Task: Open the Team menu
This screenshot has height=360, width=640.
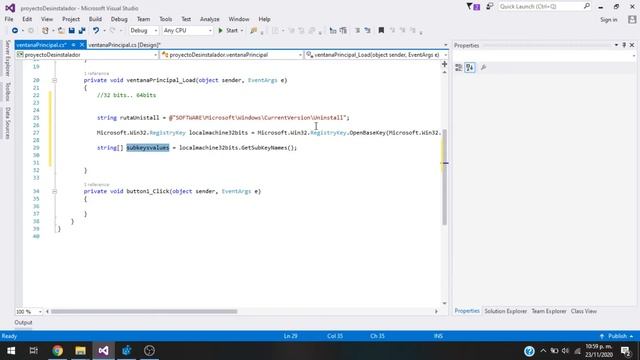Action: click(143, 19)
